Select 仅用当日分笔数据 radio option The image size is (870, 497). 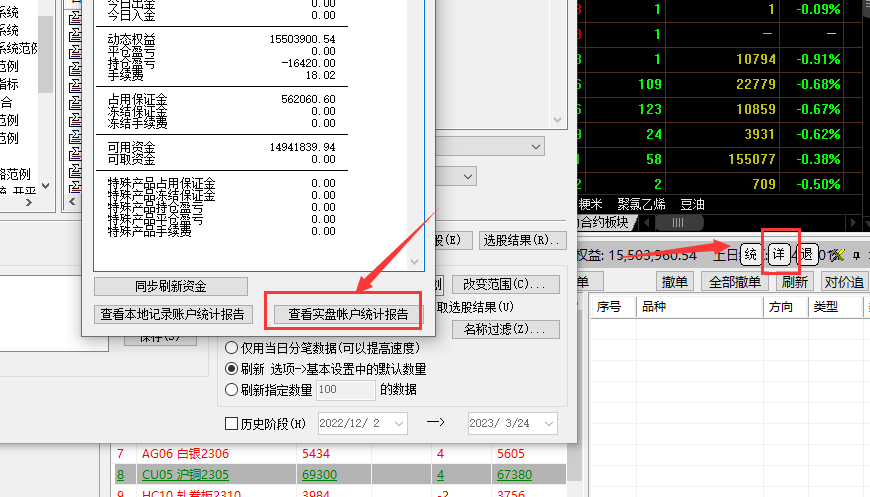coord(231,348)
